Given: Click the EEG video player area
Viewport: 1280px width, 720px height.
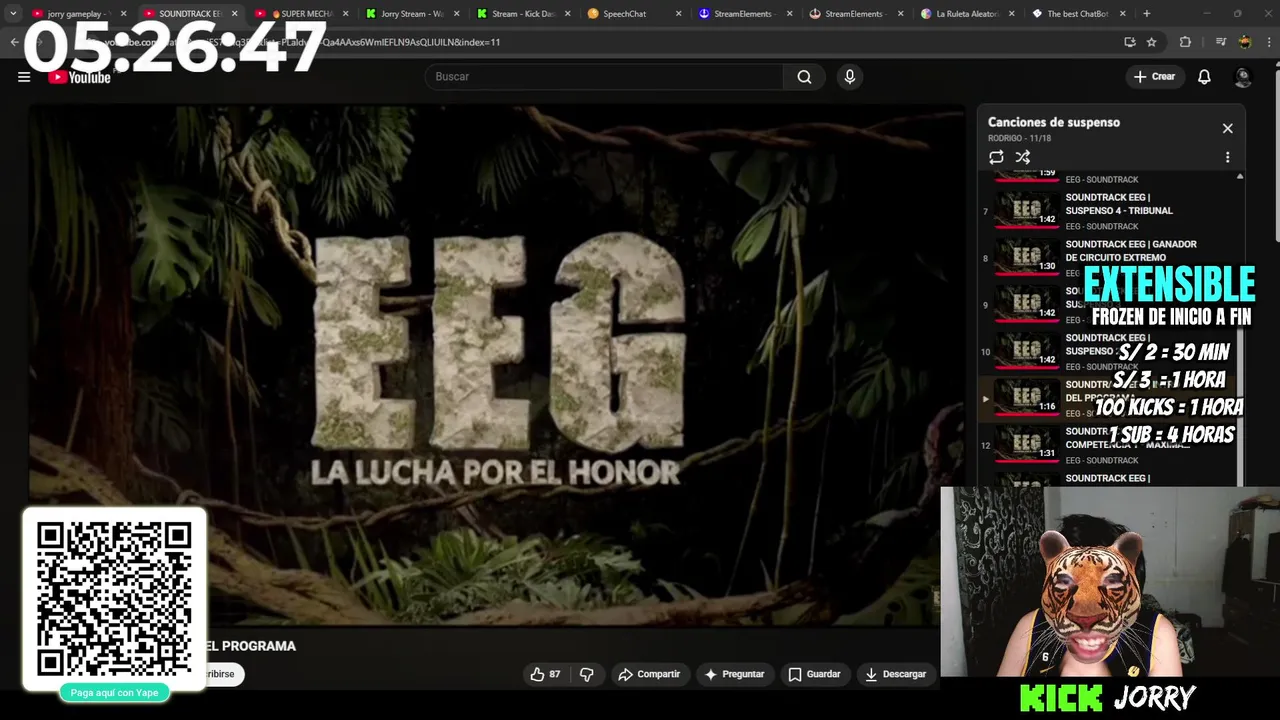Looking at the screenshot, I should tap(497, 365).
